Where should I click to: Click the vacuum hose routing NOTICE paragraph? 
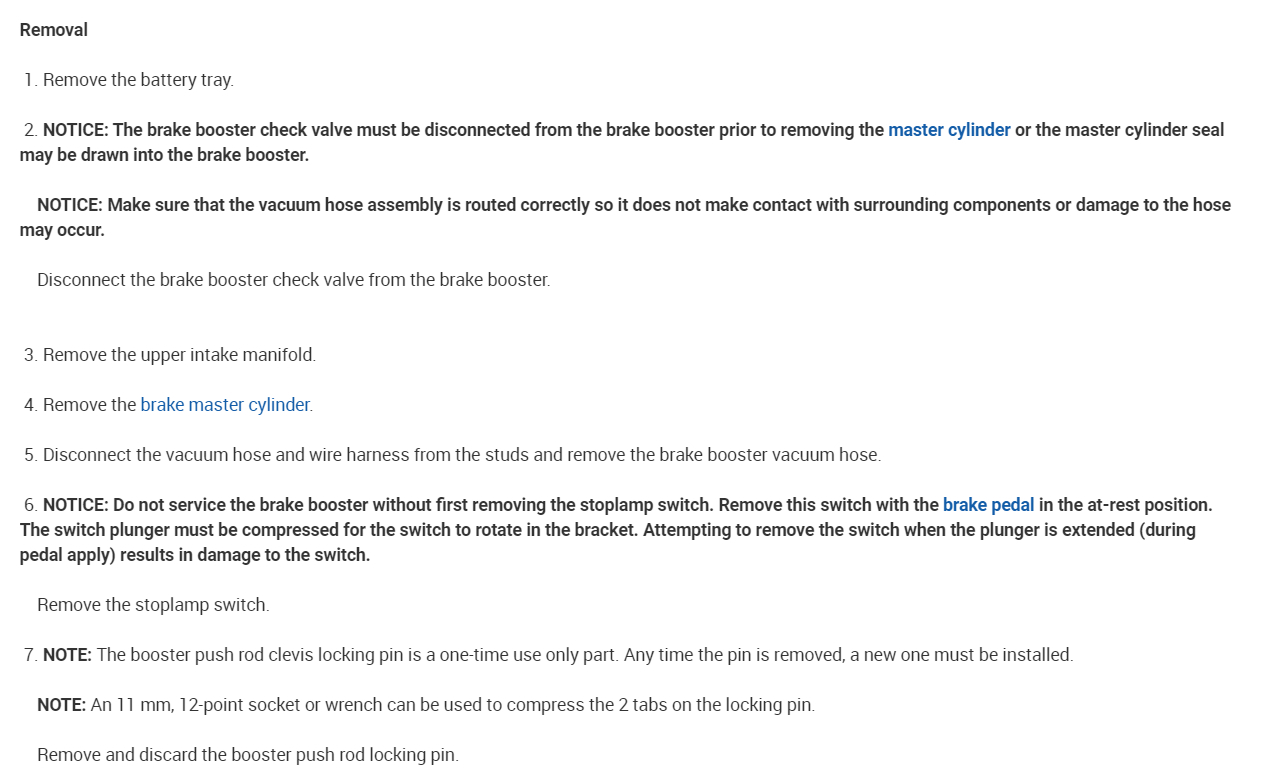(x=633, y=205)
